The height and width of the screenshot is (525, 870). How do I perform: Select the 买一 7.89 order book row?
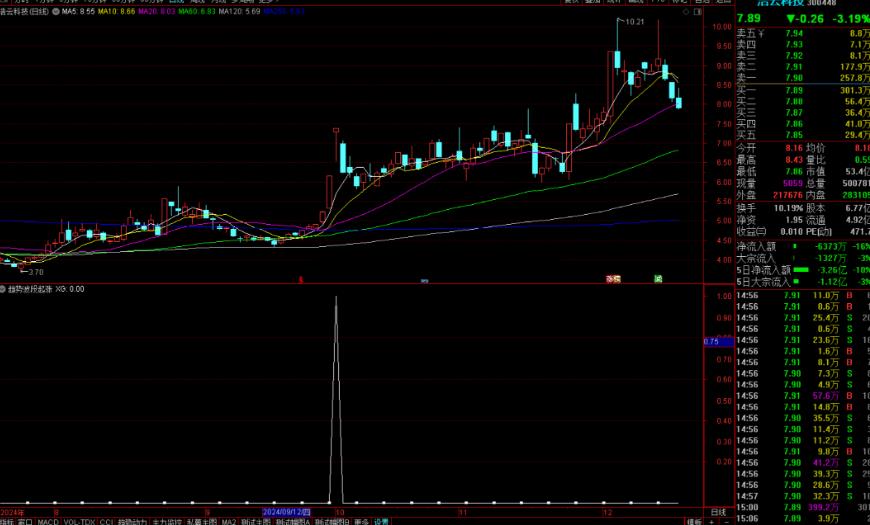(803, 90)
